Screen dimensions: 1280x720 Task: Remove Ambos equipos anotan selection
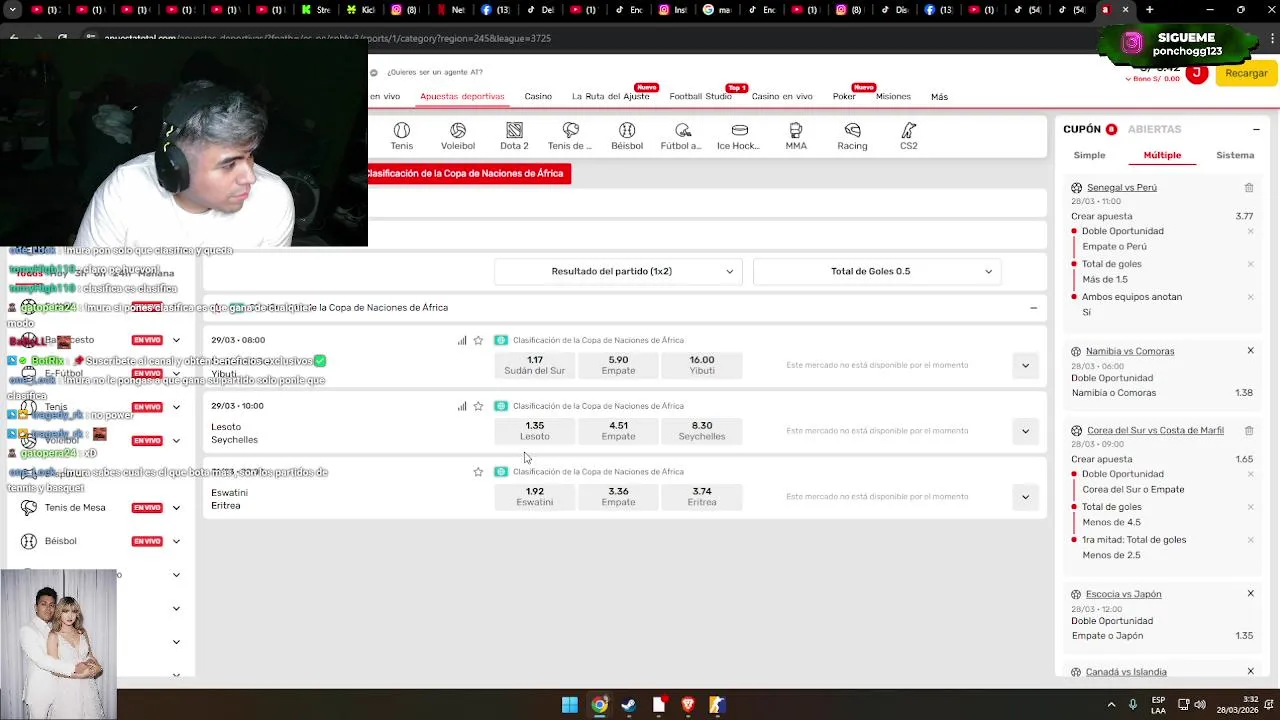(x=1250, y=297)
